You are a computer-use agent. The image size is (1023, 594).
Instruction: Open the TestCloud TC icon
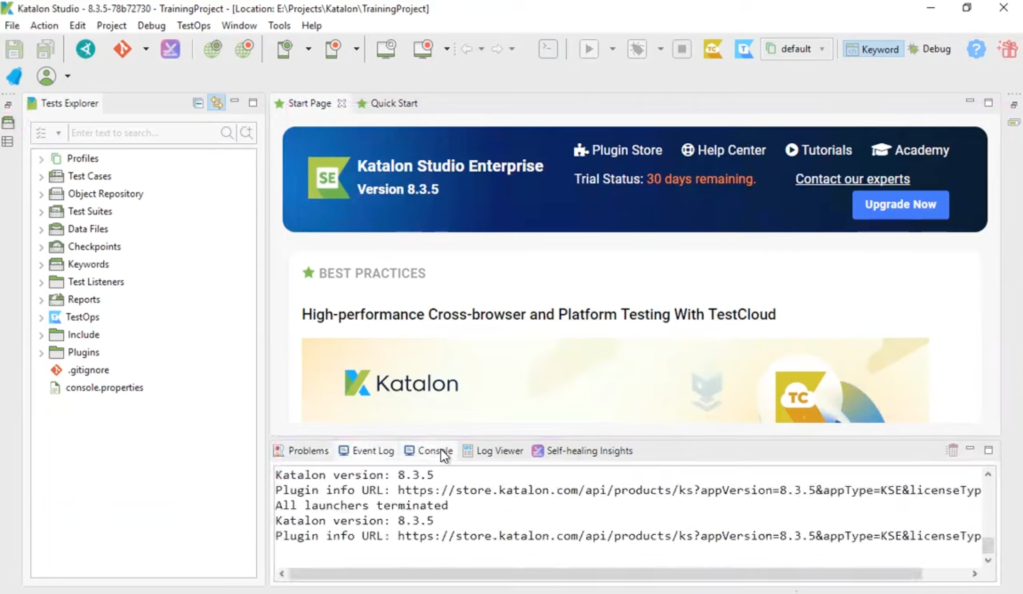(x=712, y=49)
